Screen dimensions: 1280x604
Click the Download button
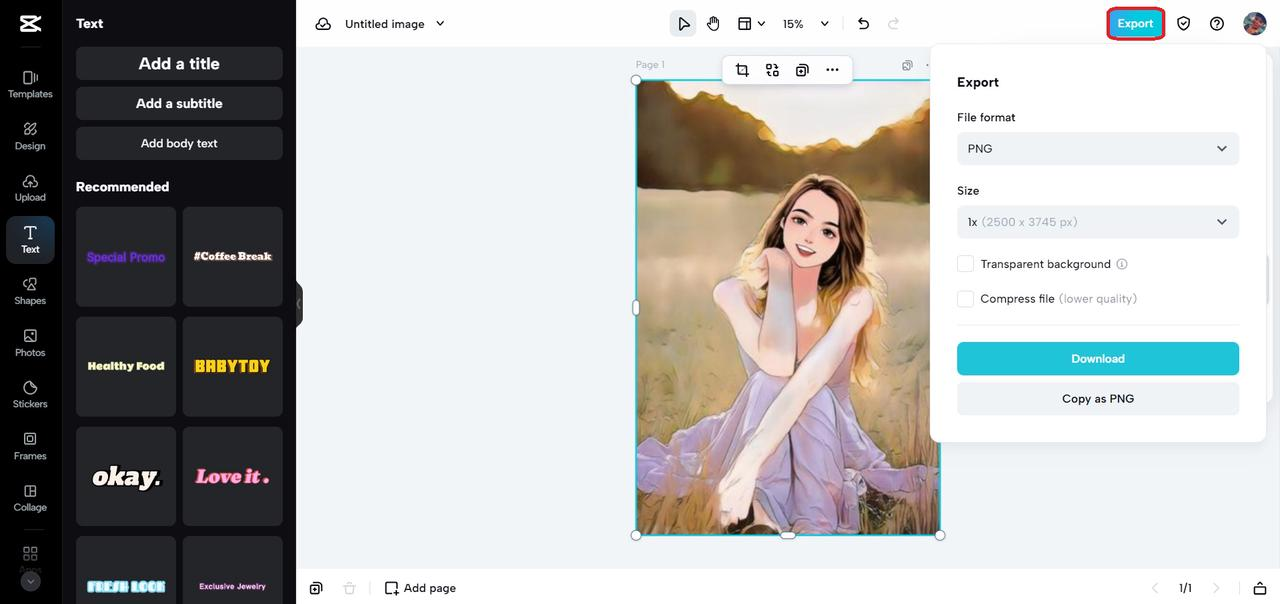(1098, 359)
